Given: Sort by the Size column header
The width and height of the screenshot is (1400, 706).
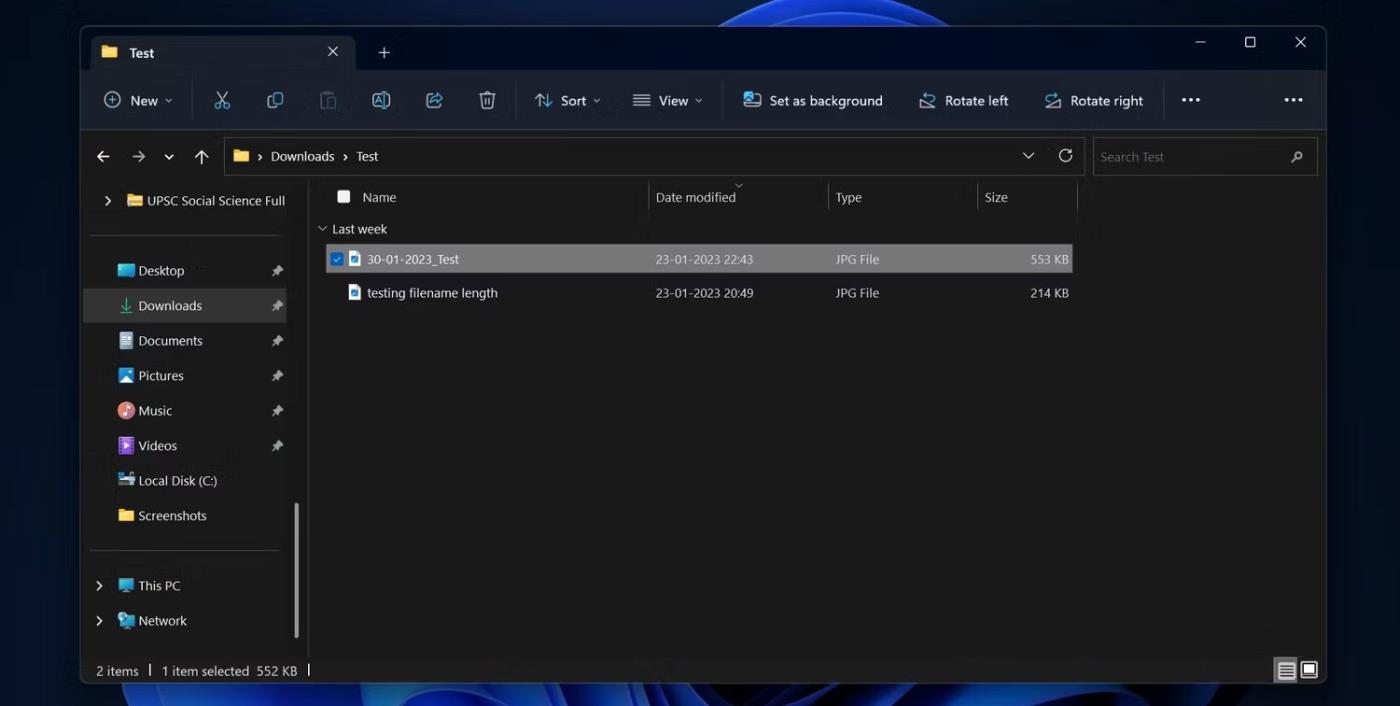Looking at the screenshot, I should click(x=996, y=197).
